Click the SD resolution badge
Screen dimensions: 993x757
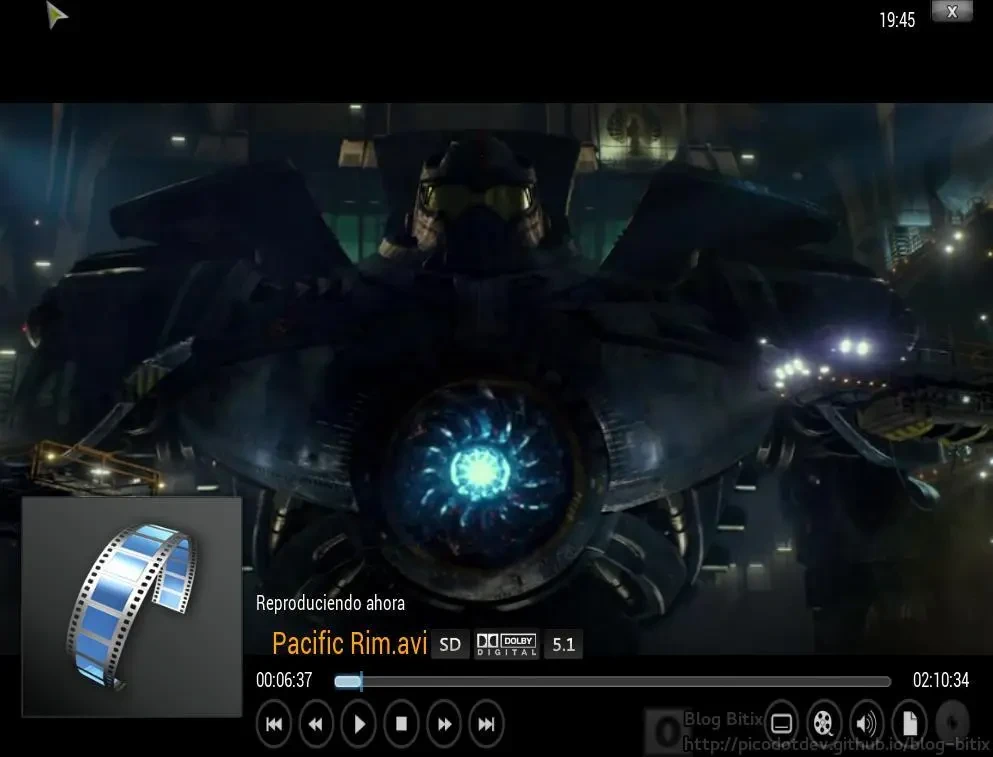pyautogui.click(x=450, y=645)
